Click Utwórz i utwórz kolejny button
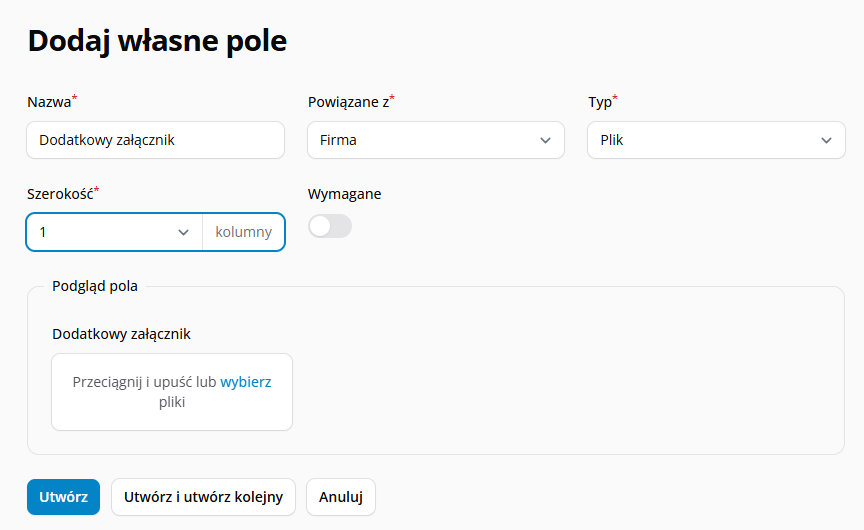The image size is (864, 530). click(203, 497)
